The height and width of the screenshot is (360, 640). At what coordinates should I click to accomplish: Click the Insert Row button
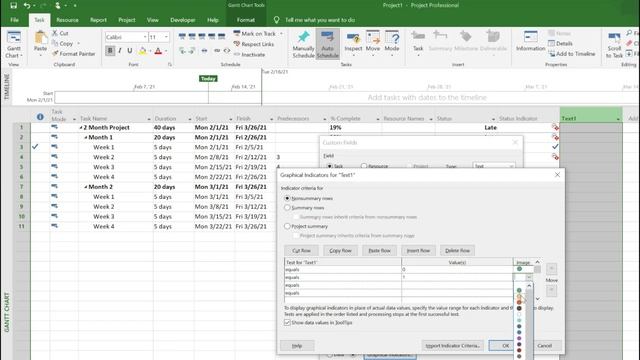pos(418,250)
